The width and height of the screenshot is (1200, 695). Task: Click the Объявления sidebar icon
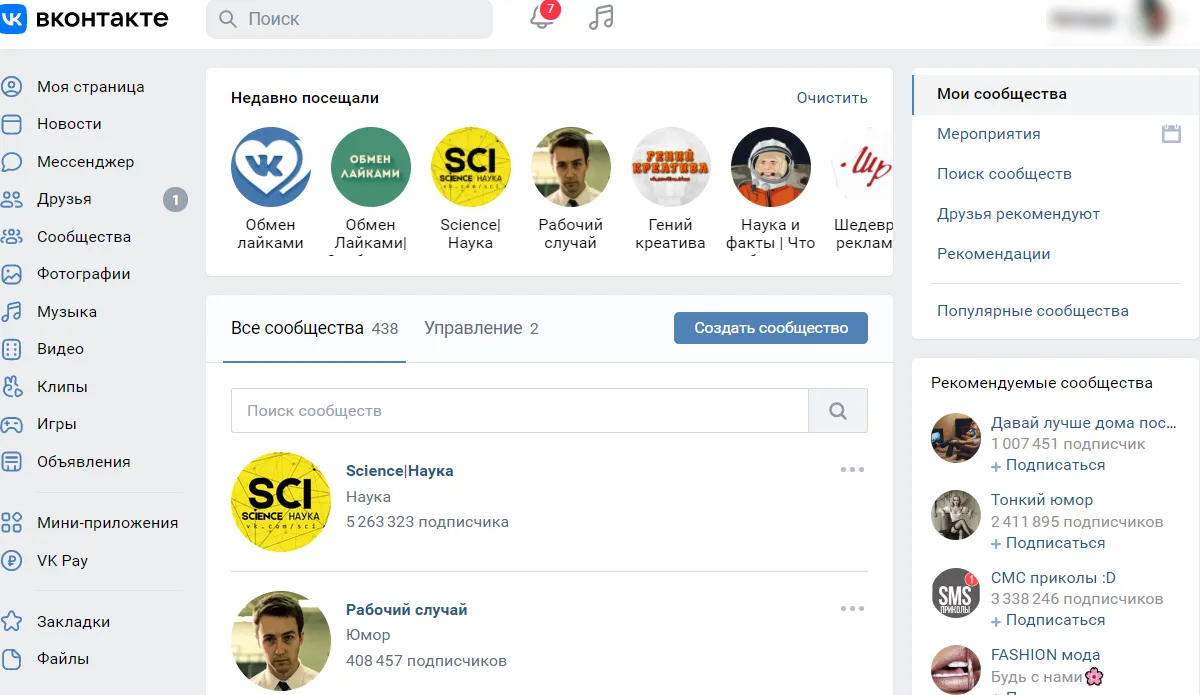(12, 462)
